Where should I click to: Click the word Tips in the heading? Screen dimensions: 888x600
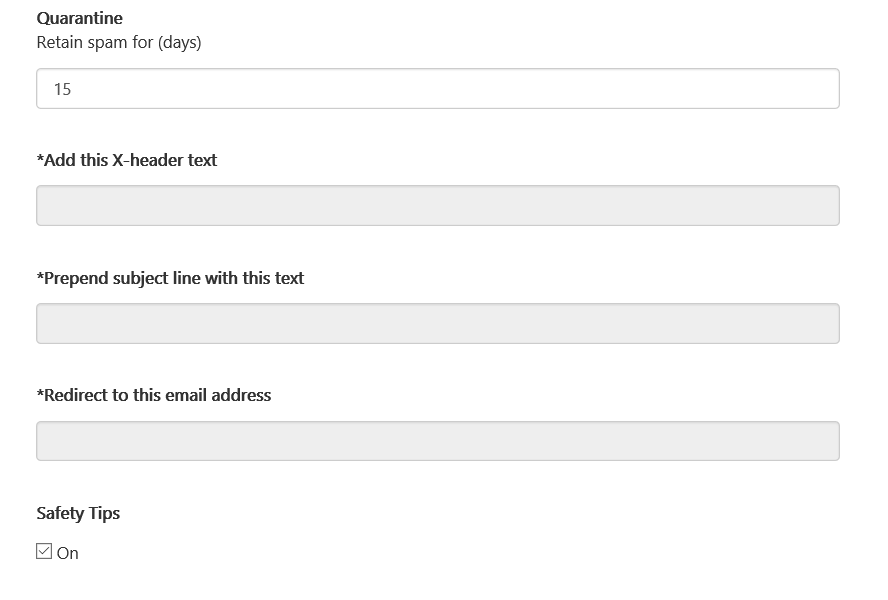(x=102, y=513)
